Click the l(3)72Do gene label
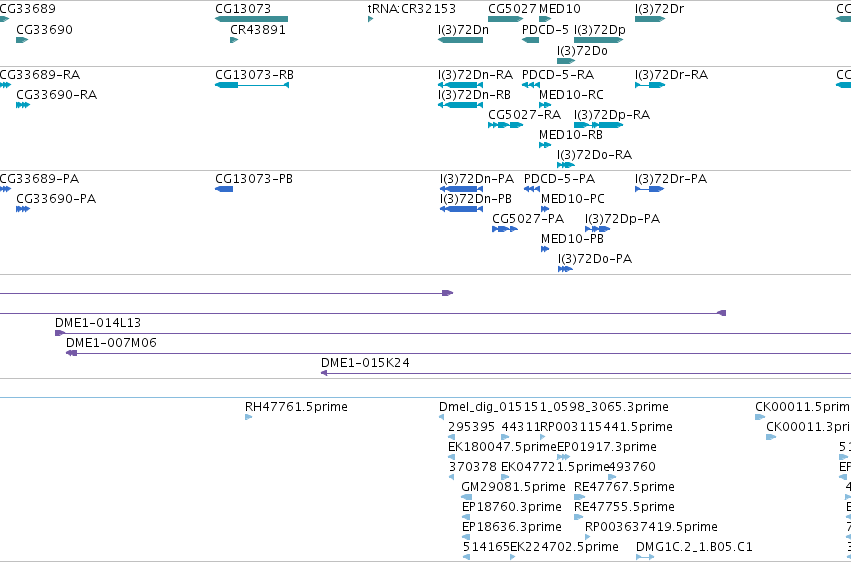851x562 pixels. tap(582, 51)
